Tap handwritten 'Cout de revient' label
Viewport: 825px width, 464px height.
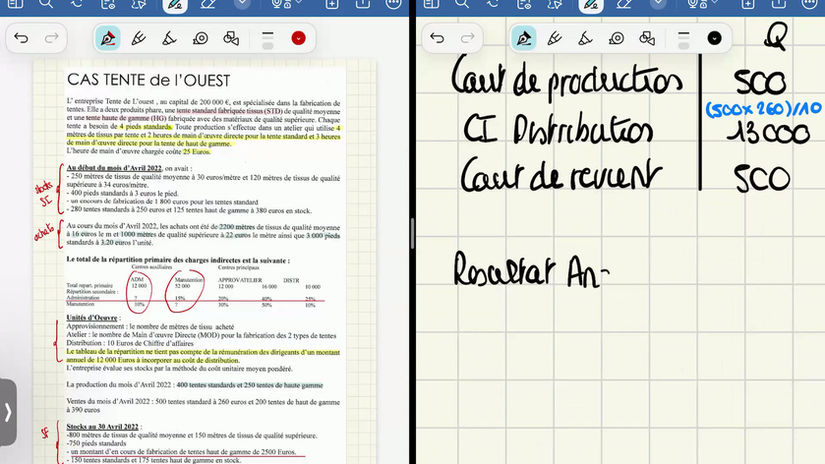[x=560, y=176]
